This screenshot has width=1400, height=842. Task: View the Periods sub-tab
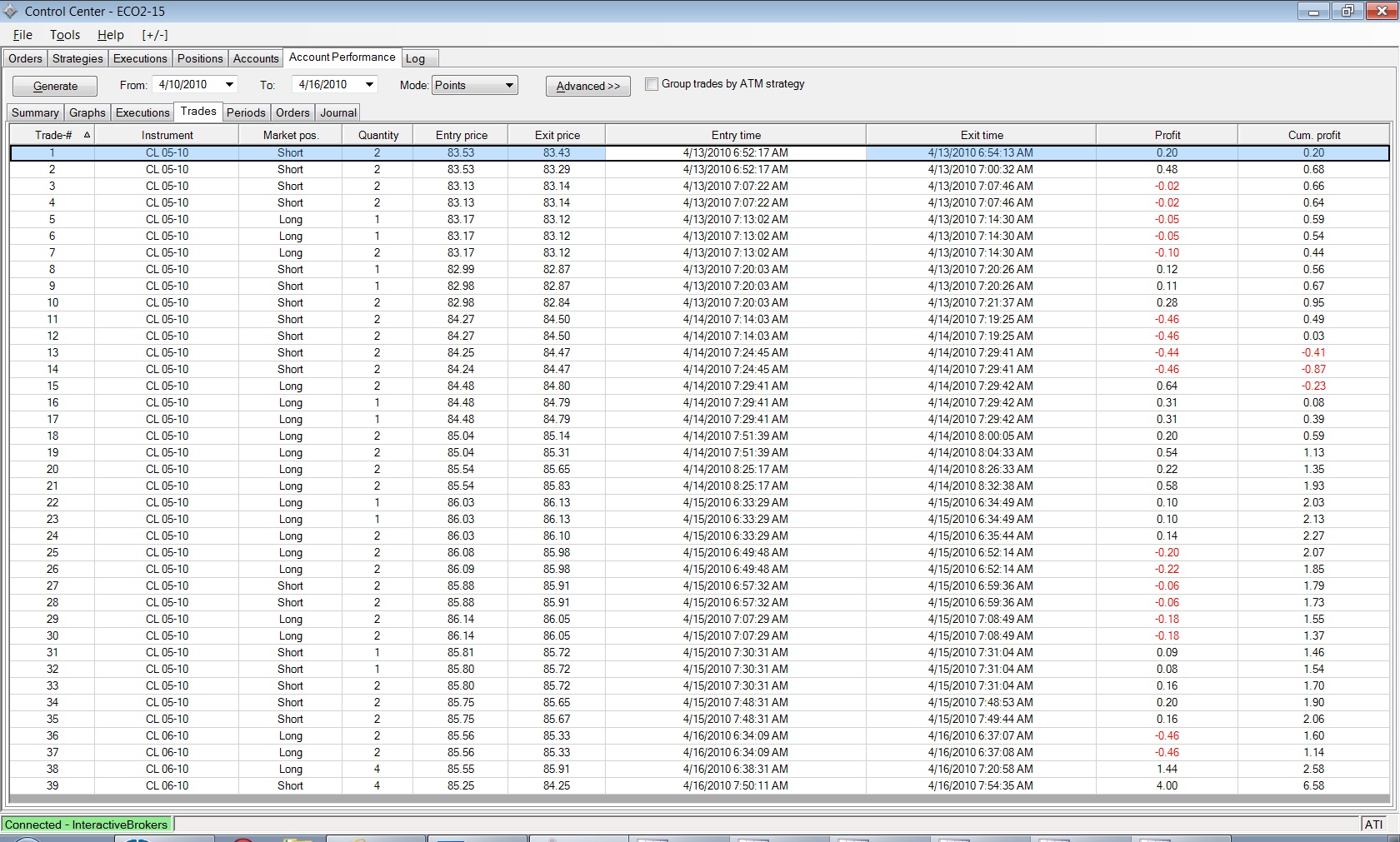point(246,112)
